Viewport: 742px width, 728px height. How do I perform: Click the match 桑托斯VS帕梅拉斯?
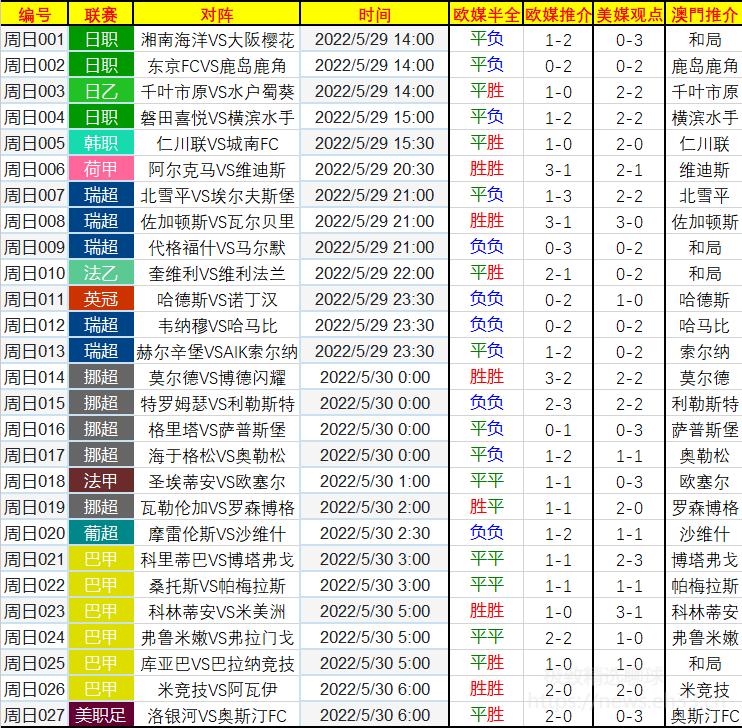point(217,586)
